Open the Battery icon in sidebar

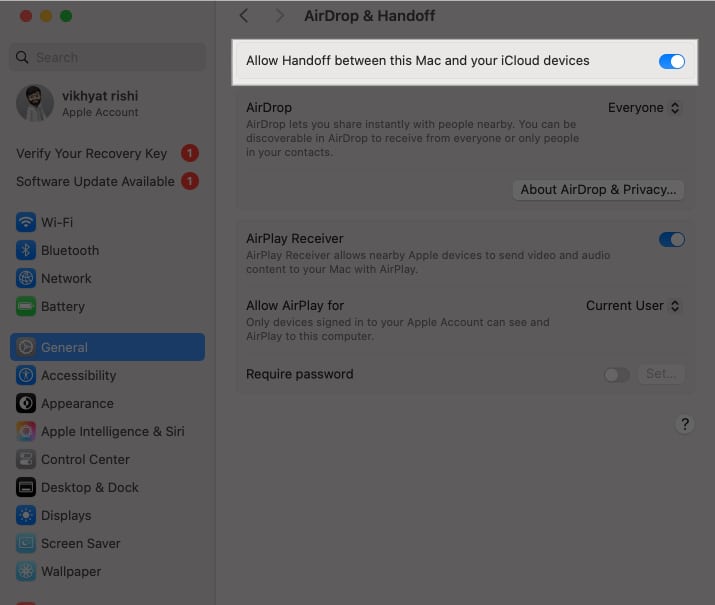(26, 306)
